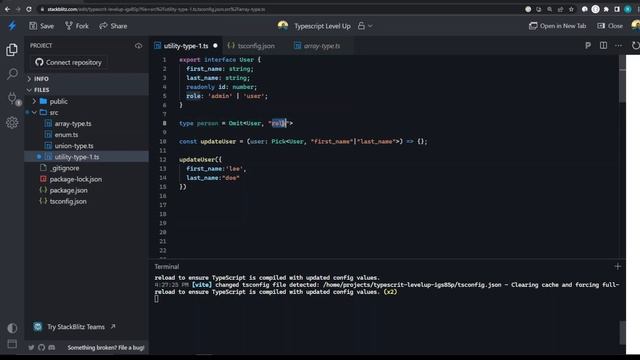Click the project emoji icon by title

(283, 26)
